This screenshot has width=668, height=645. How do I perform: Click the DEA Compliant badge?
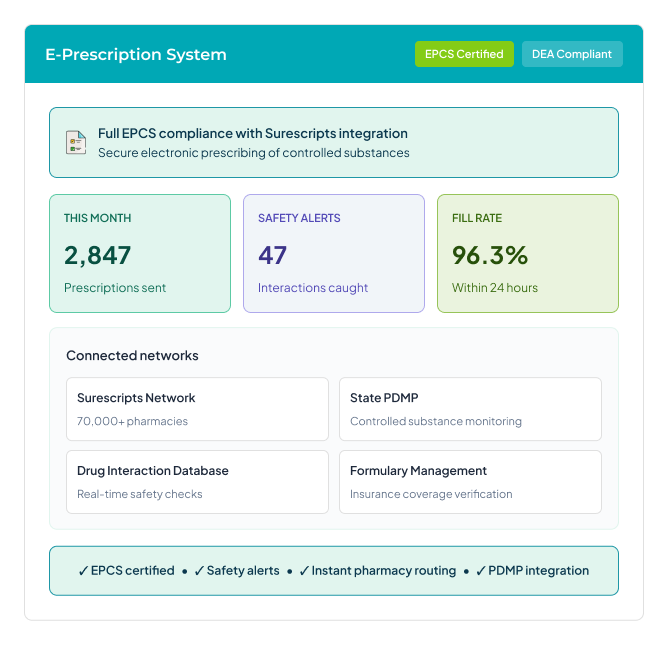[572, 54]
